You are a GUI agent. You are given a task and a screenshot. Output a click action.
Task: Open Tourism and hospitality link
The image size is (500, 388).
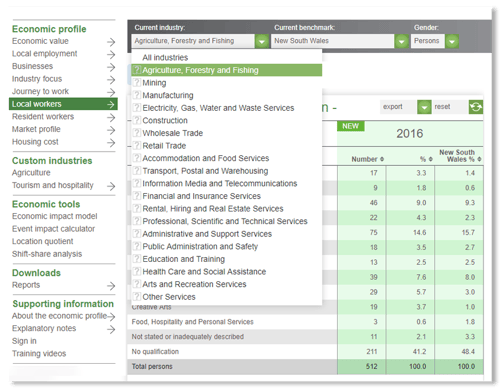coord(53,185)
